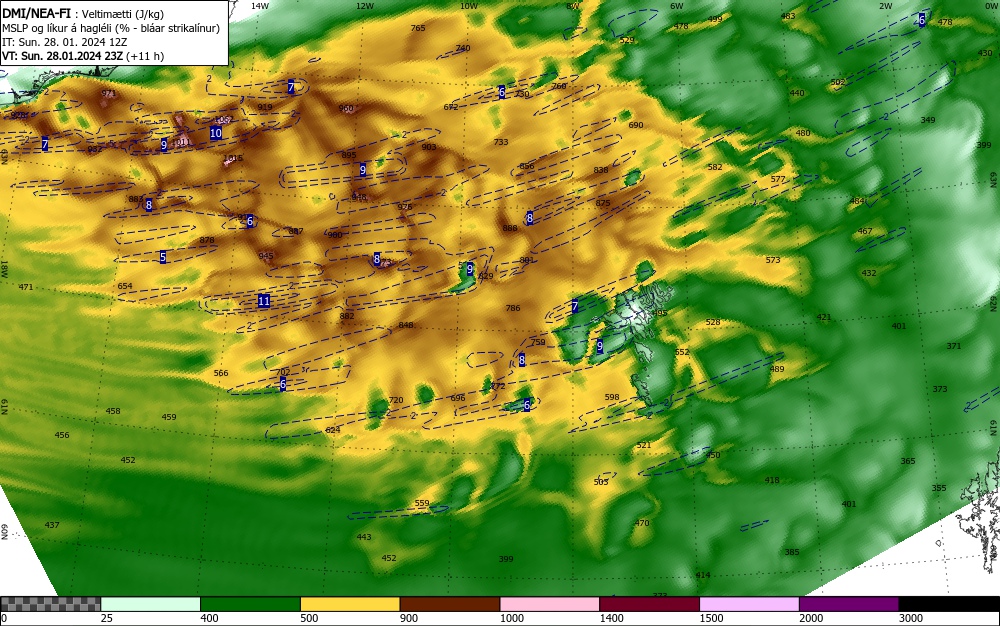Select the 'IT: Sun. 28. 01. 2024 12Z' line
This screenshot has width=1000, height=626.
pos(64,42)
